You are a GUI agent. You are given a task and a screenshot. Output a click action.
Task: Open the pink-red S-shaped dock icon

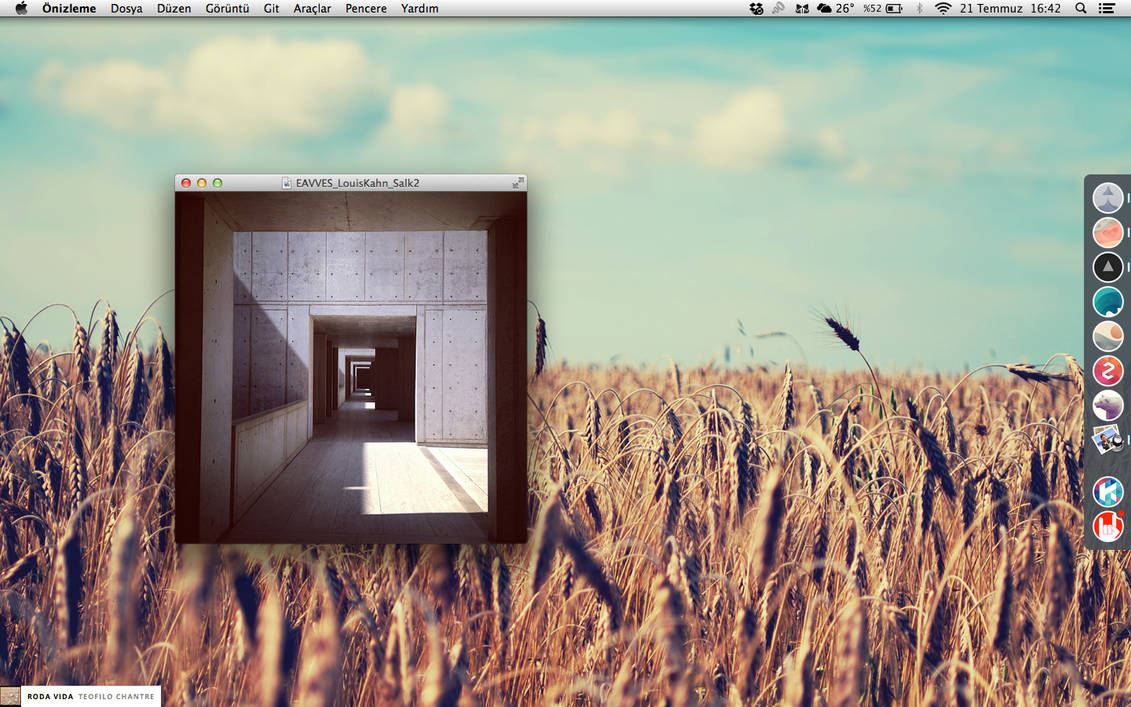1107,371
